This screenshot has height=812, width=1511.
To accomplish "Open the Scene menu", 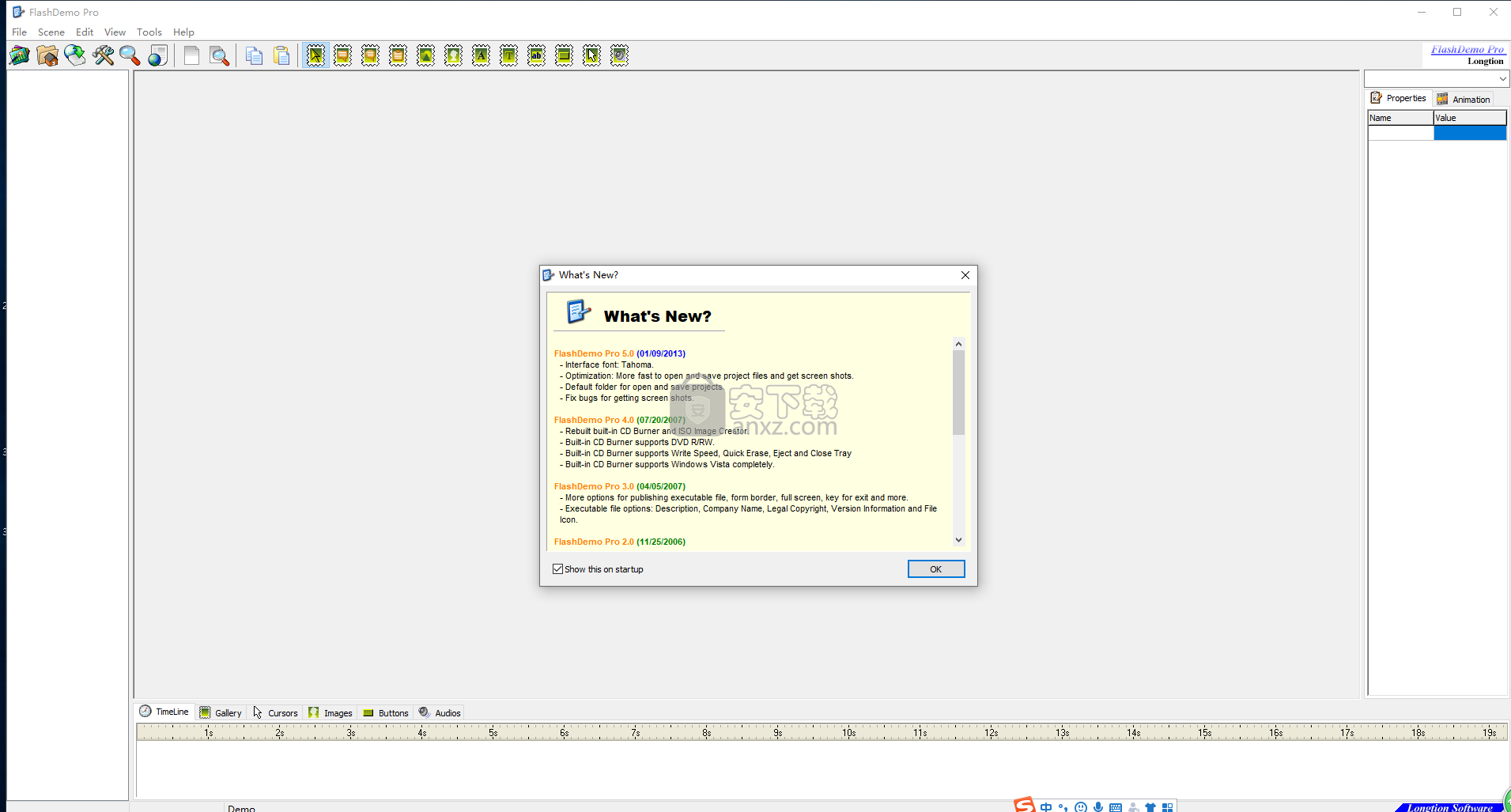I will coord(51,32).
